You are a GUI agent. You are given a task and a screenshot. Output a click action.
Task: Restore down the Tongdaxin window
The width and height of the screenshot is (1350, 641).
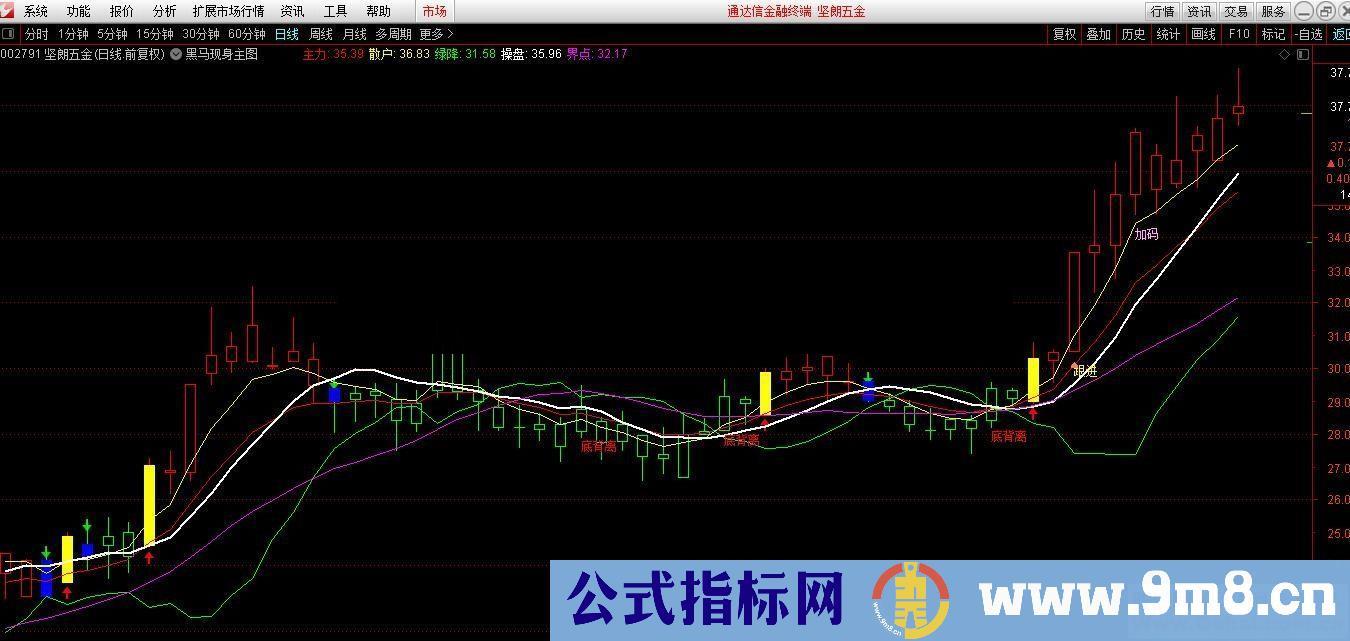pos(1325,11)
